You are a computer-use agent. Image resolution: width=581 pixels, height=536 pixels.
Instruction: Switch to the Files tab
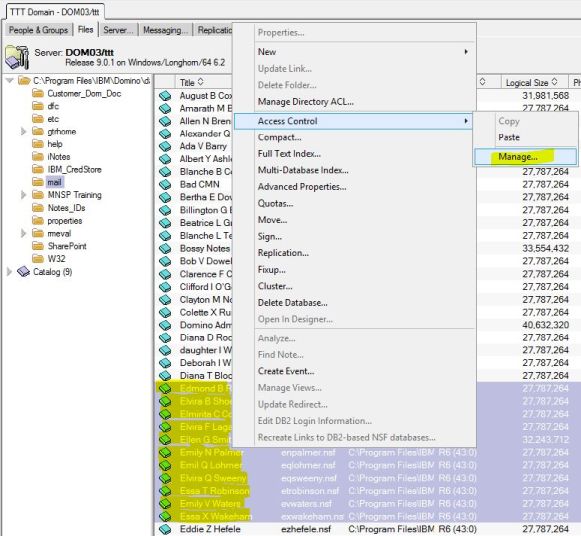[x=86, y=30]
